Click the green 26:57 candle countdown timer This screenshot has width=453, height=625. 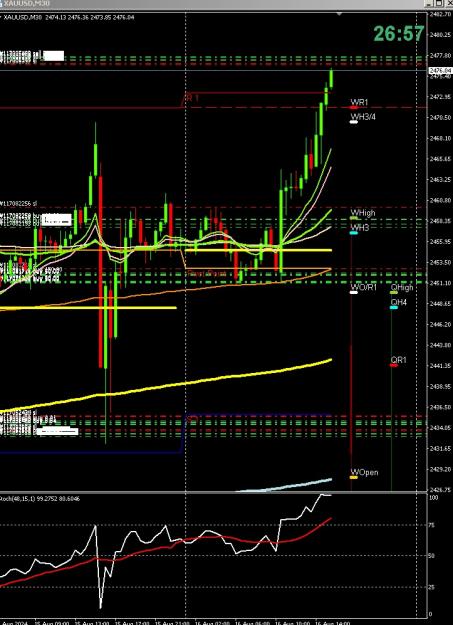pos(399,33)
